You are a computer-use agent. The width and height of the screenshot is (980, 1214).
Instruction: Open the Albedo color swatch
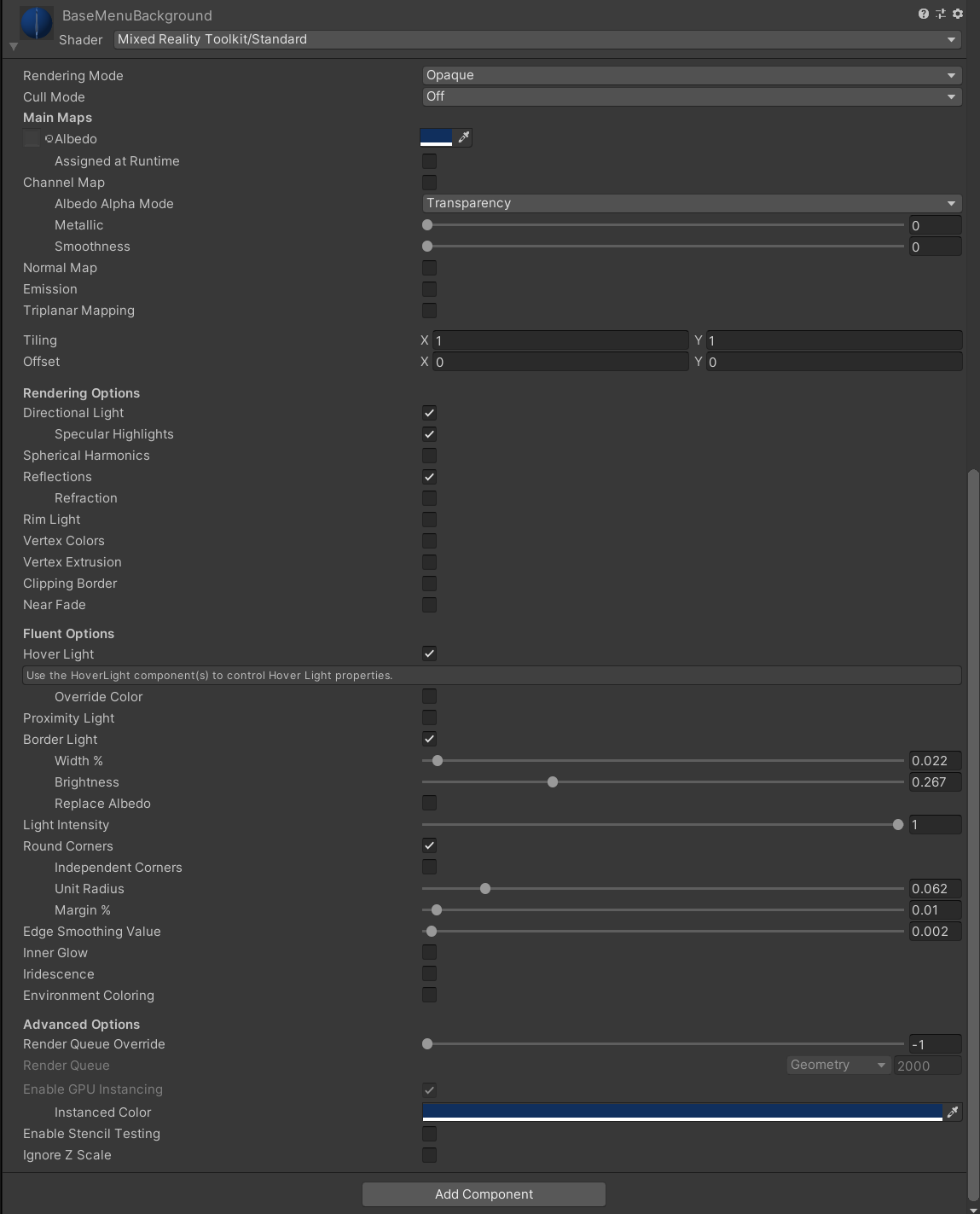(x=437, y=137)
